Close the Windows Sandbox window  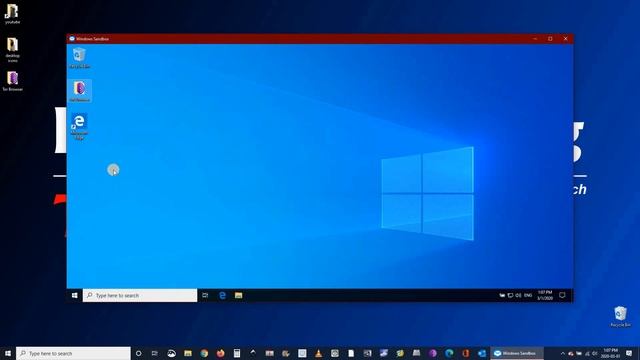(x=565, y=39)
